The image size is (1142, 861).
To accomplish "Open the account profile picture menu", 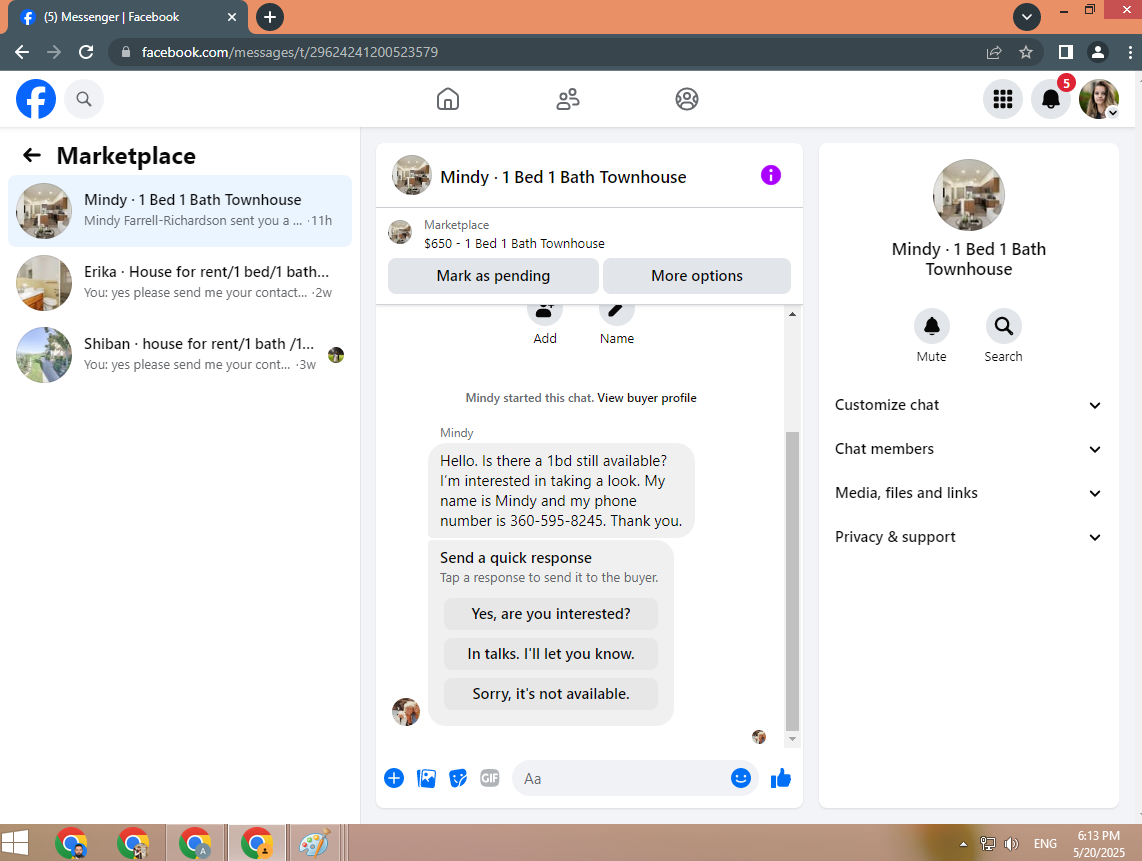I will [x=1098, y=99].
